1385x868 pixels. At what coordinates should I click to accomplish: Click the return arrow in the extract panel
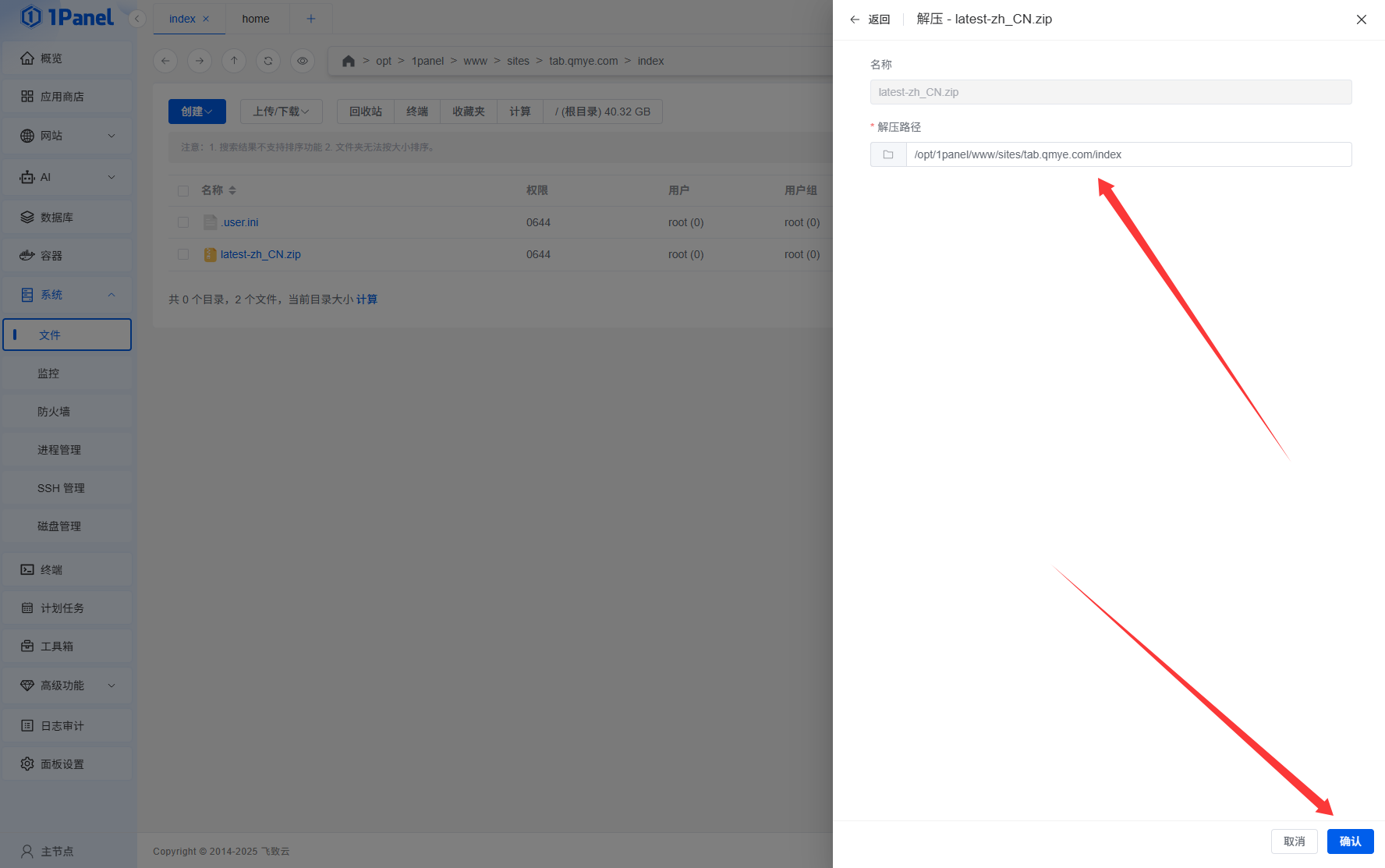click(x=855, y=19)
